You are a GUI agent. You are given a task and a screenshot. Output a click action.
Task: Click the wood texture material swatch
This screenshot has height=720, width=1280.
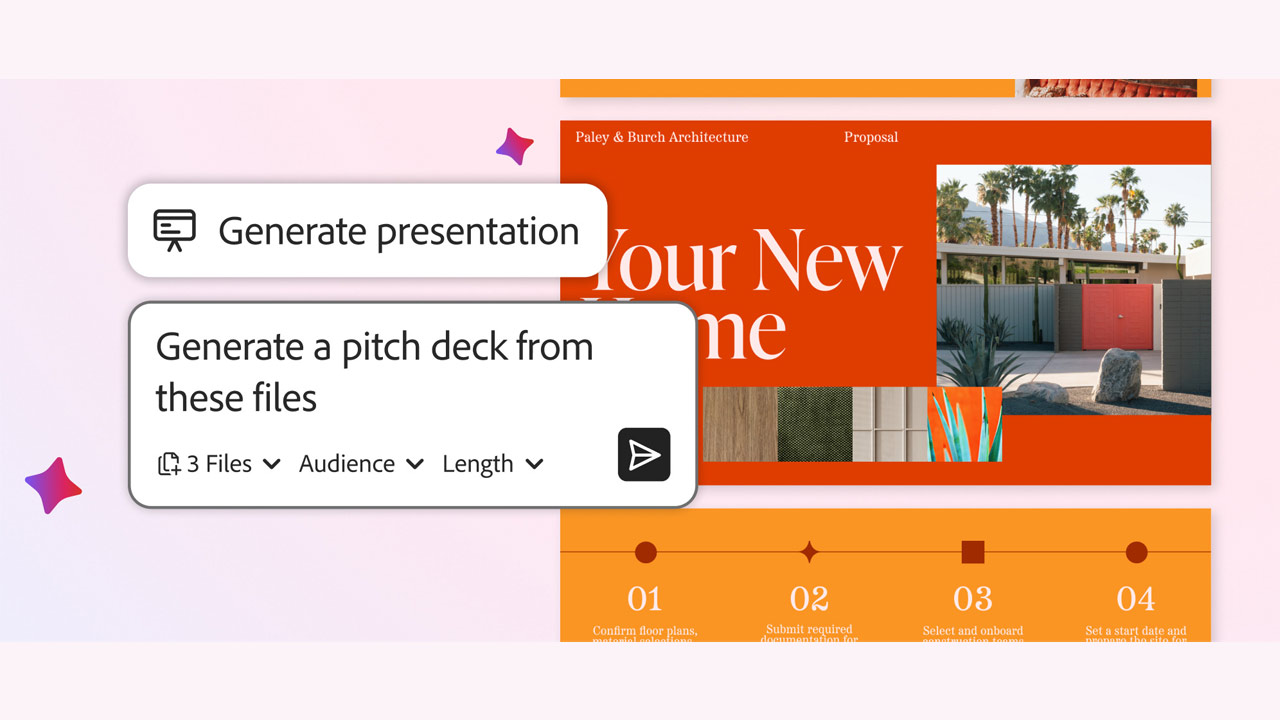click(739, 424)
